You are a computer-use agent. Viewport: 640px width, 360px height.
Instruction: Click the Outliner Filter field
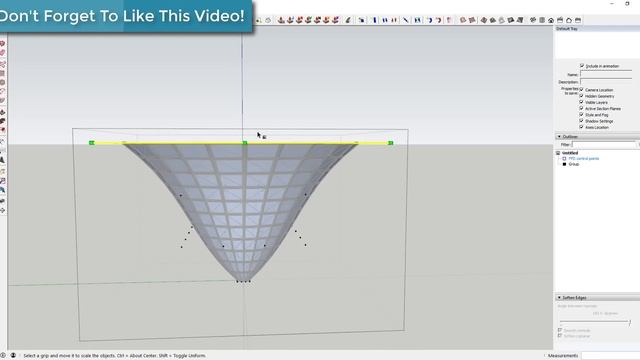(604, 144)
